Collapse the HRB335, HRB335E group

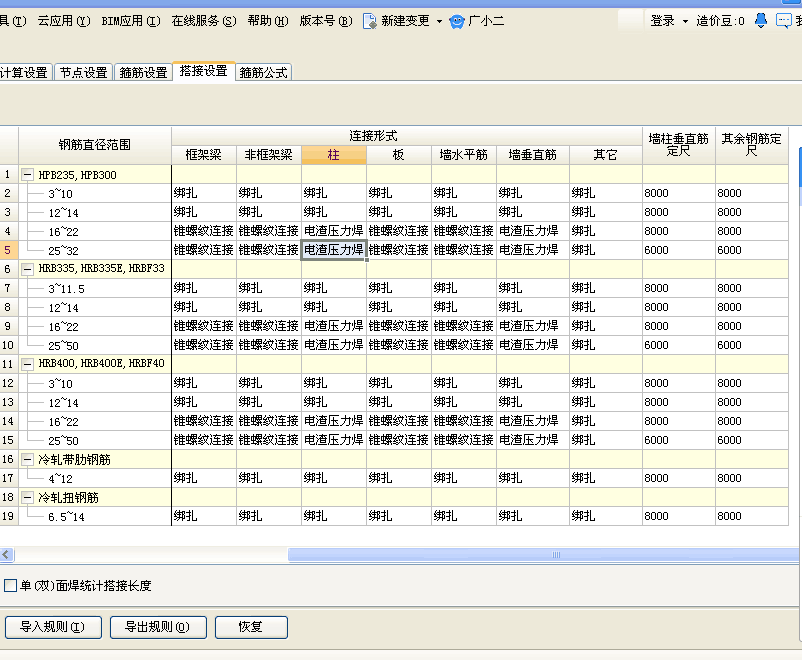(x=28, y=269)
